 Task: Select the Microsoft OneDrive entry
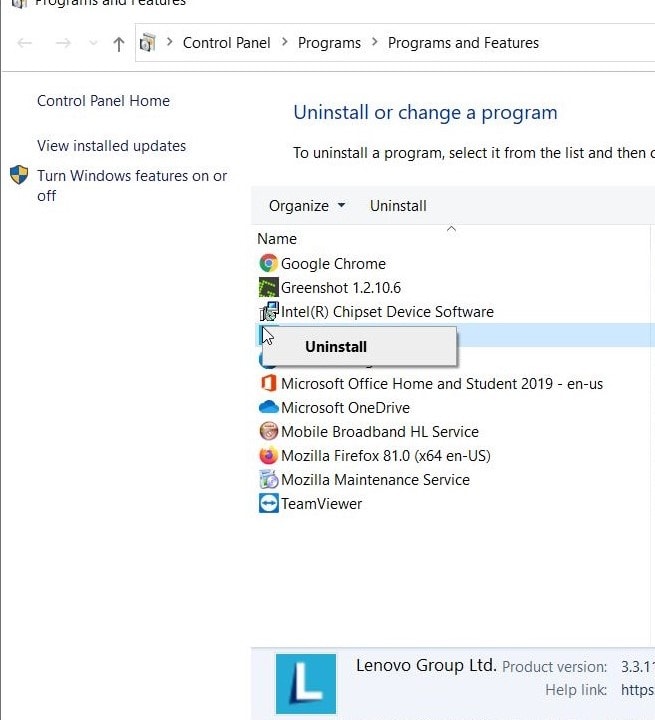coord(345,407)
